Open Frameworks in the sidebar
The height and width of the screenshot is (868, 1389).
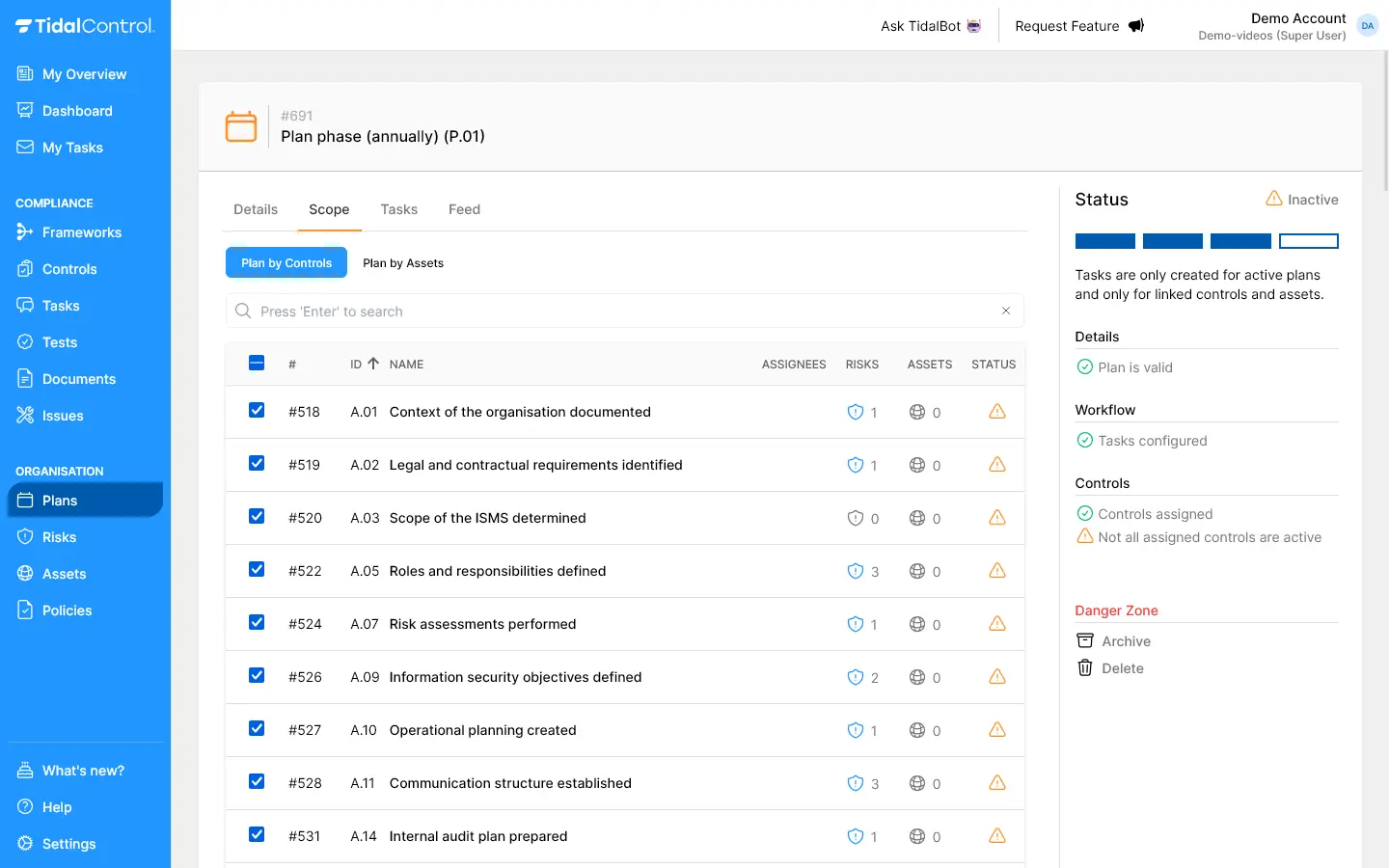[82, 232]
